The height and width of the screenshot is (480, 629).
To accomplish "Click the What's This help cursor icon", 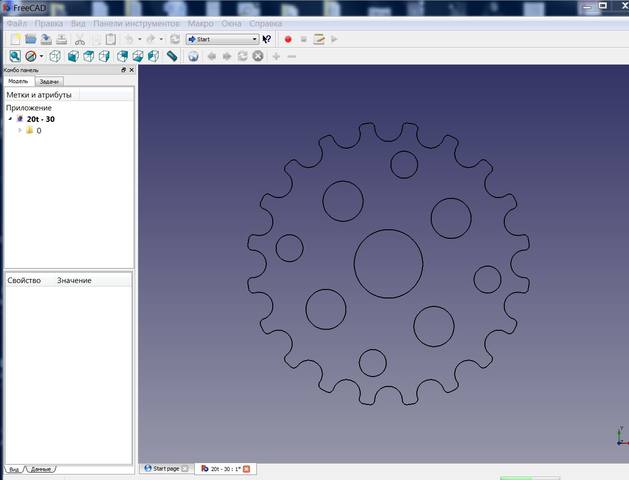I will point(267,39).
